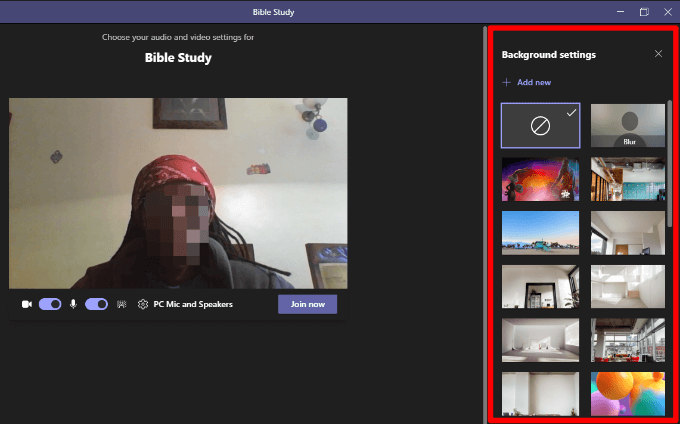680x424 pixels.
Task: Close the Background settings panel
Action: pos(658,54)
